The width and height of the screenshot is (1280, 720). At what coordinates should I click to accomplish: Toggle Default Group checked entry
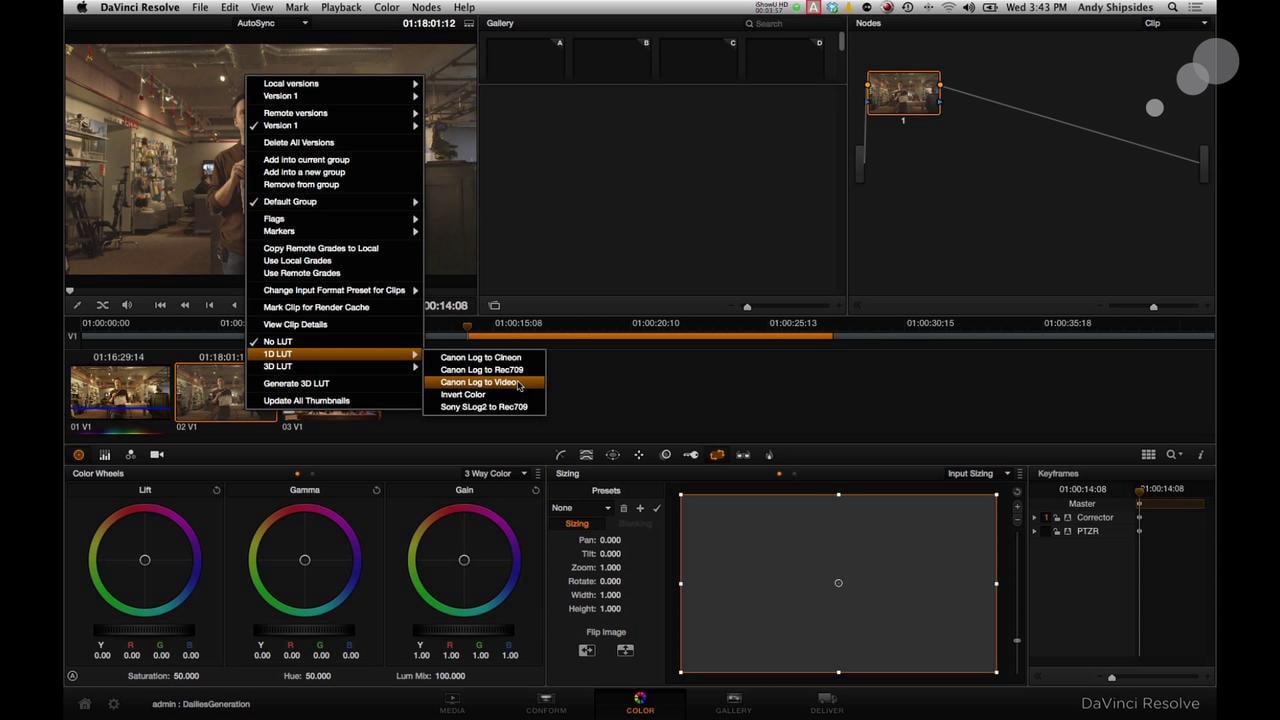click(x=335, y=202)
